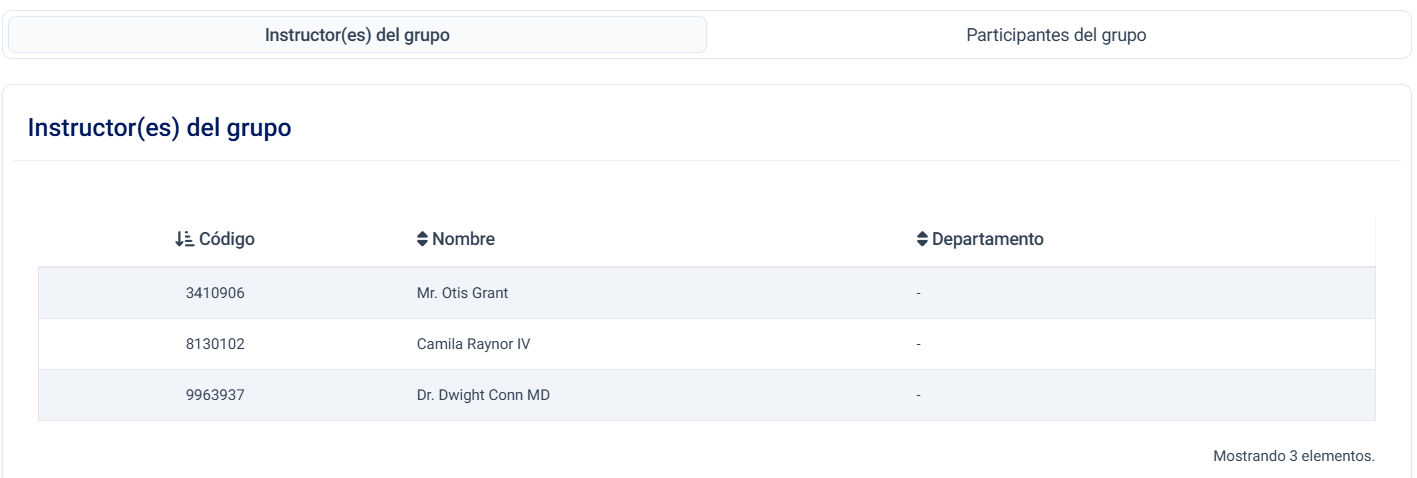Click the sort arrows icon beside Nombre
This screenshot has width=1417, height=478.
pyautogui.click(x=422, y=240)
